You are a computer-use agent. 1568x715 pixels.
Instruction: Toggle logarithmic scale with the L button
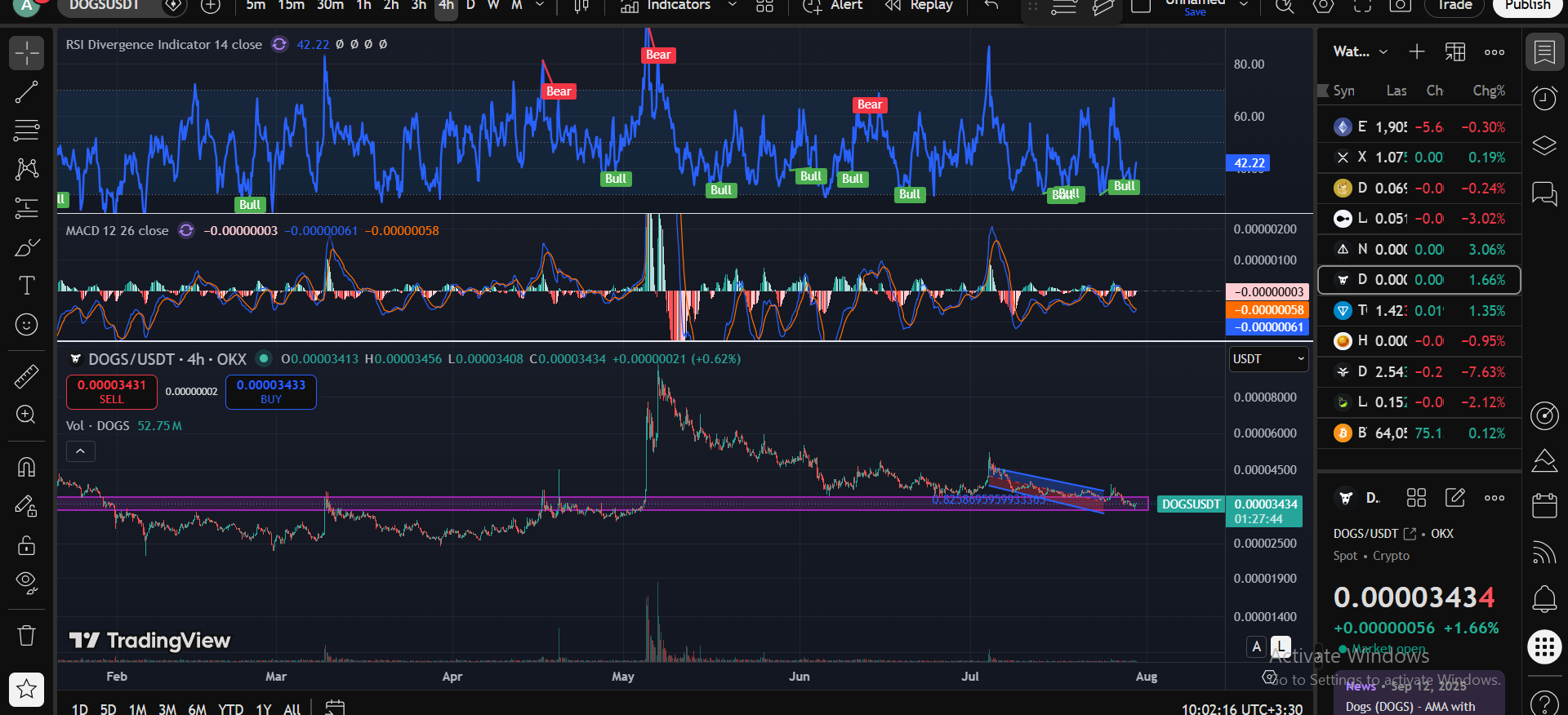(1281, 646)
